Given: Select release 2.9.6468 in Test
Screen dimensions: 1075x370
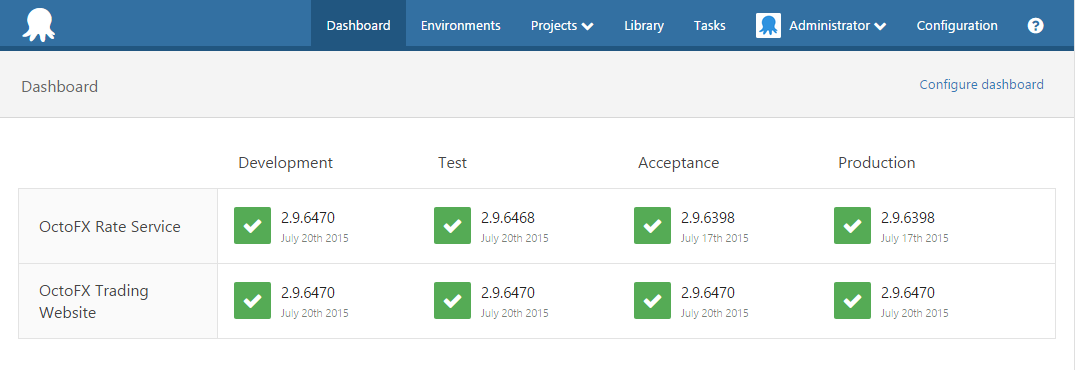Looking at the screenshot, I should click(x=507, y=218).
